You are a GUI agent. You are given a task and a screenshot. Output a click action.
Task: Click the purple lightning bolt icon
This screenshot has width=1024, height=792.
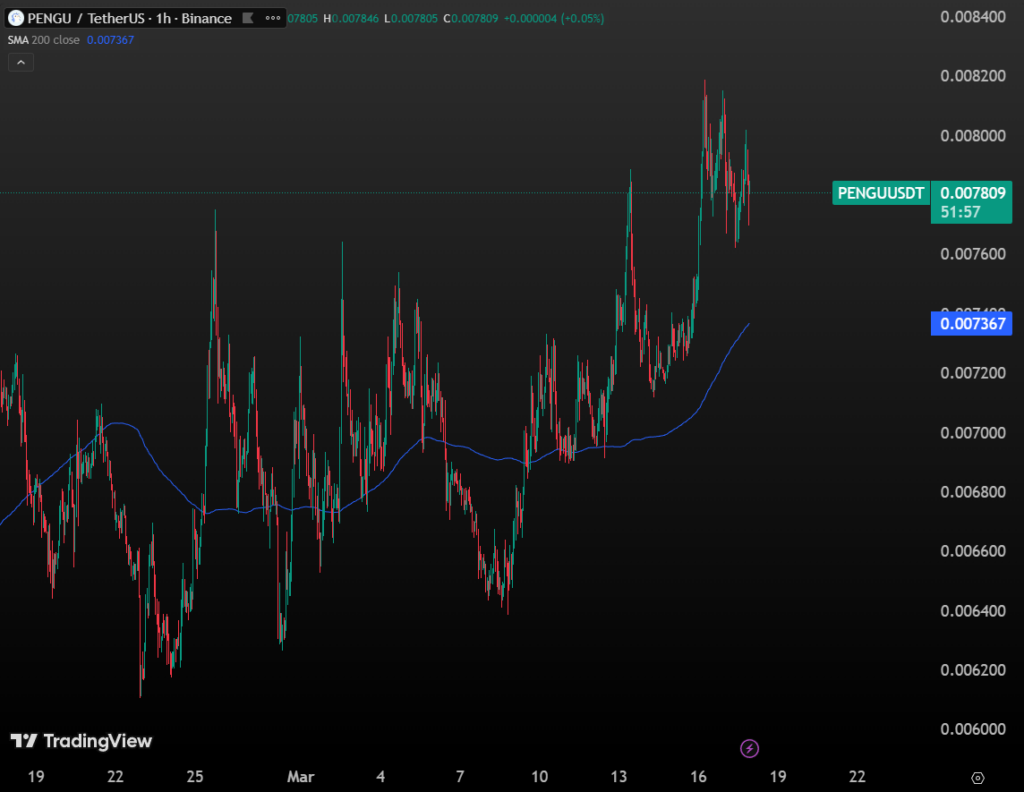click(749, 748)
